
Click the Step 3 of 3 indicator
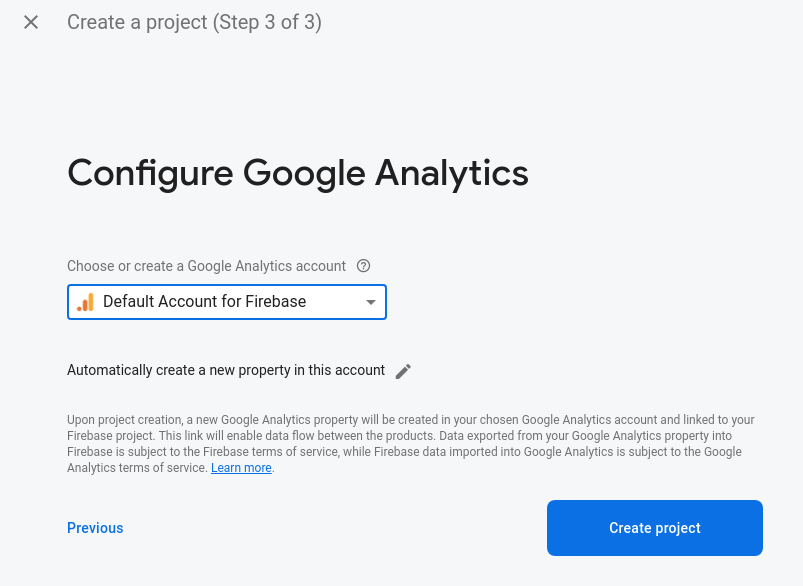[x=267, y=22]
